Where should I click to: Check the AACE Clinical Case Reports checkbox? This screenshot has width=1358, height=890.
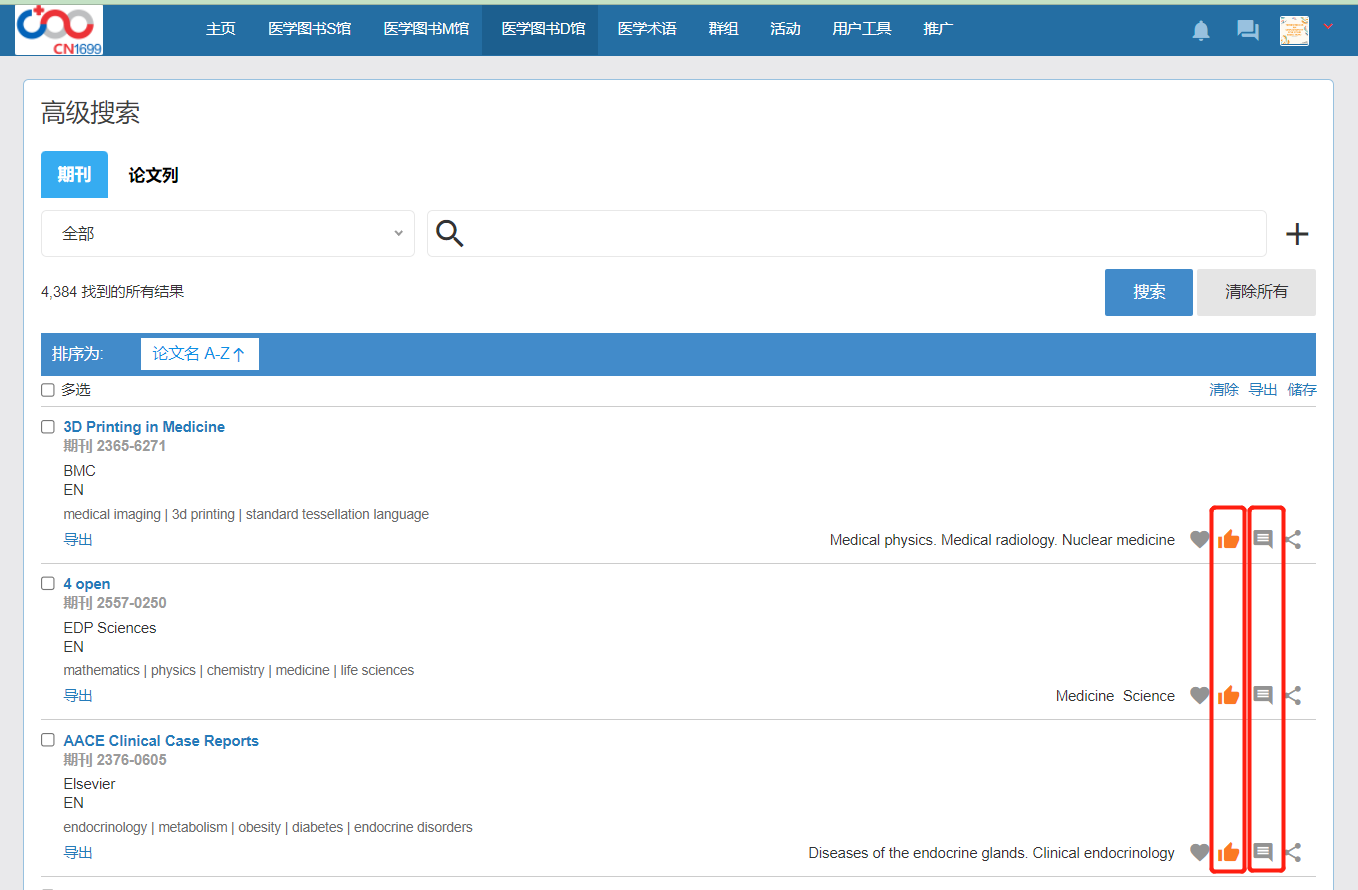point(48,740)
